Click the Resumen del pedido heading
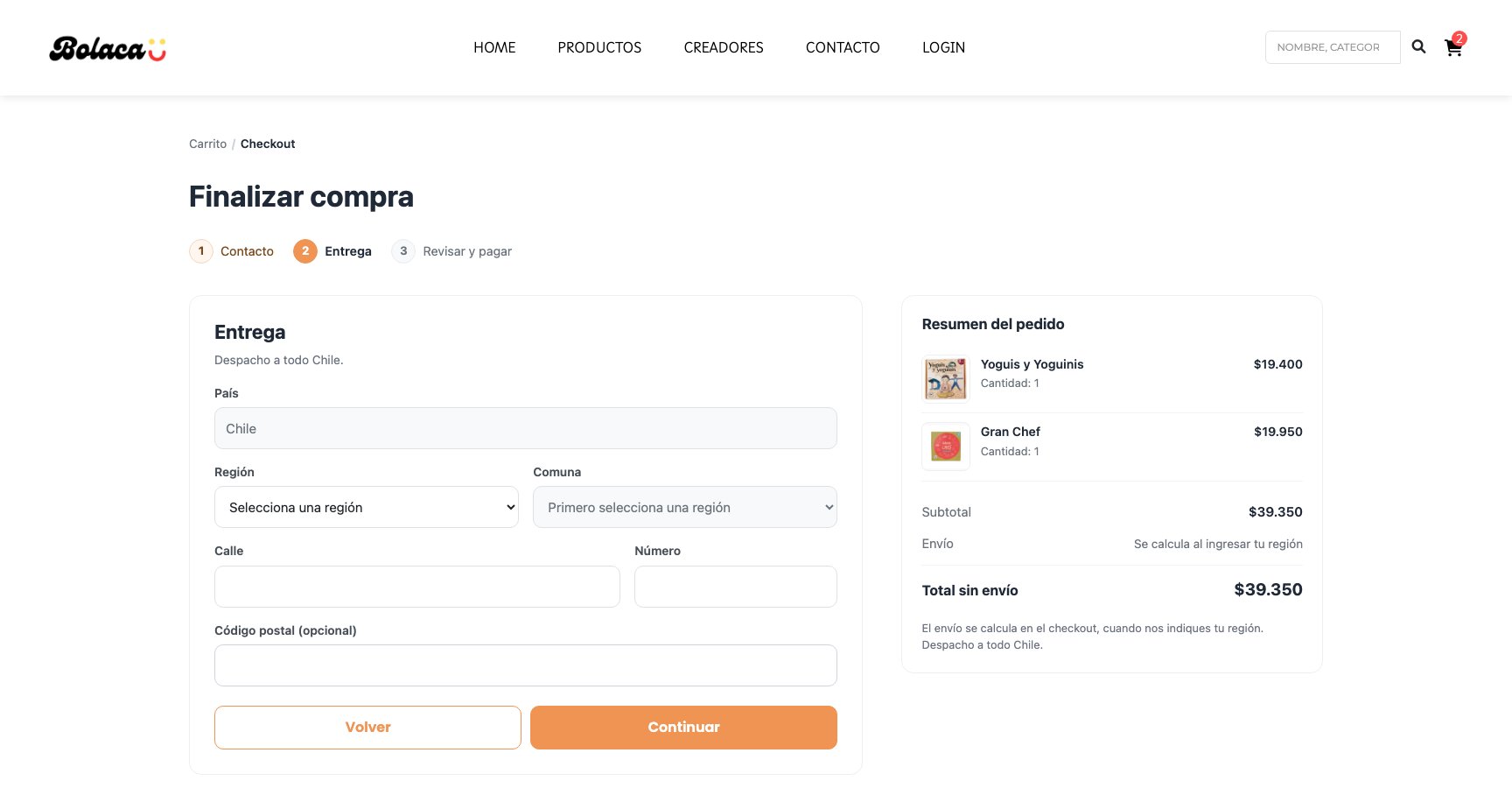1512x788 pixels. tap(993, 324)
